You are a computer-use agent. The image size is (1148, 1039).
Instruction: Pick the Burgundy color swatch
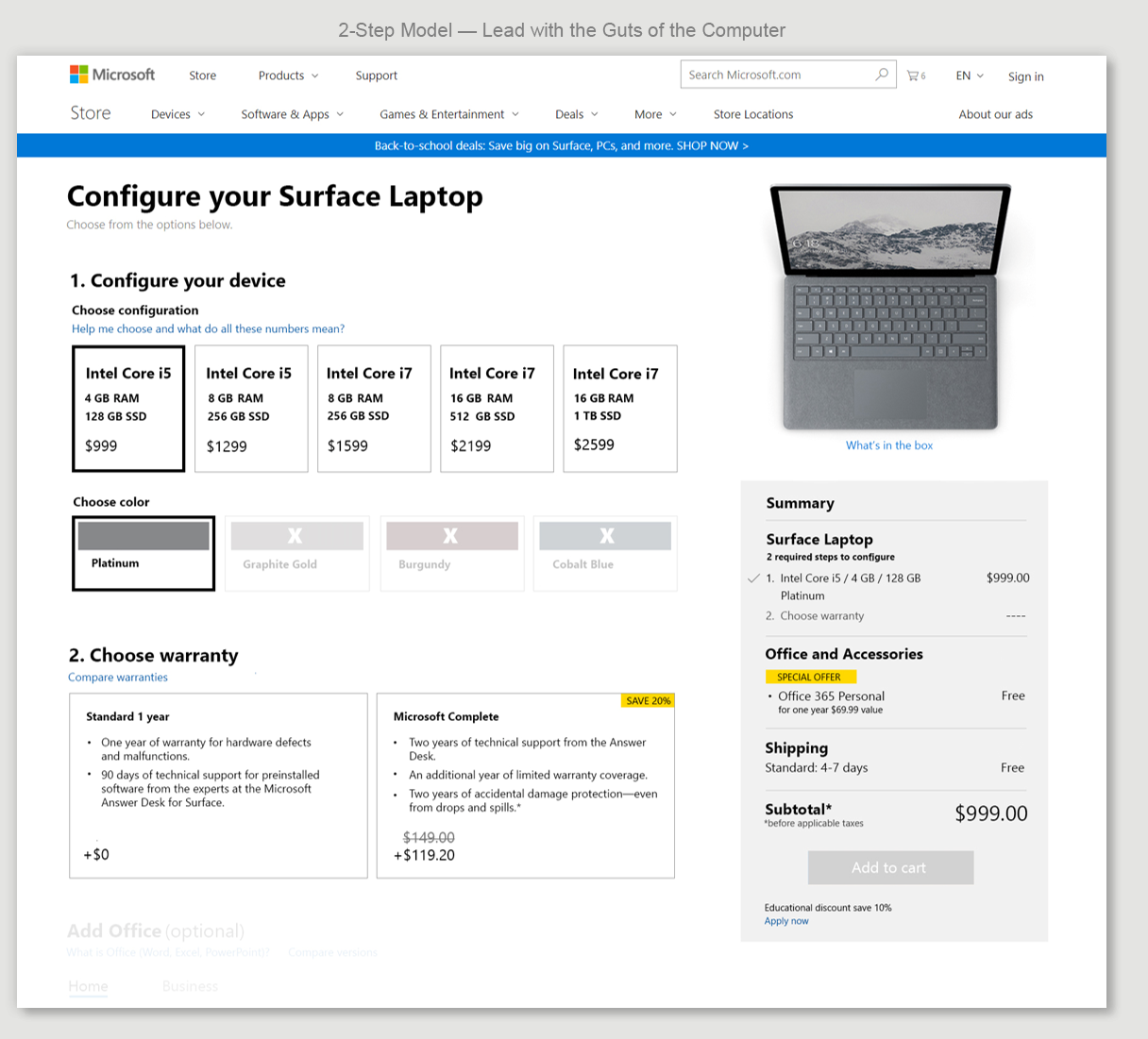coord(451,553)
